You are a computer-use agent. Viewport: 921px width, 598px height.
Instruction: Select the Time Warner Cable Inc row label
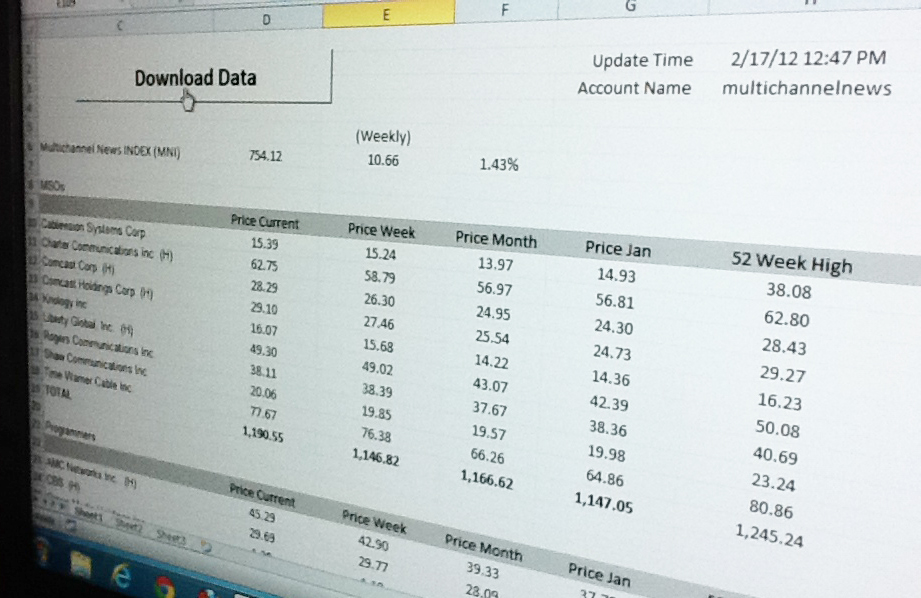click(87, 381)
